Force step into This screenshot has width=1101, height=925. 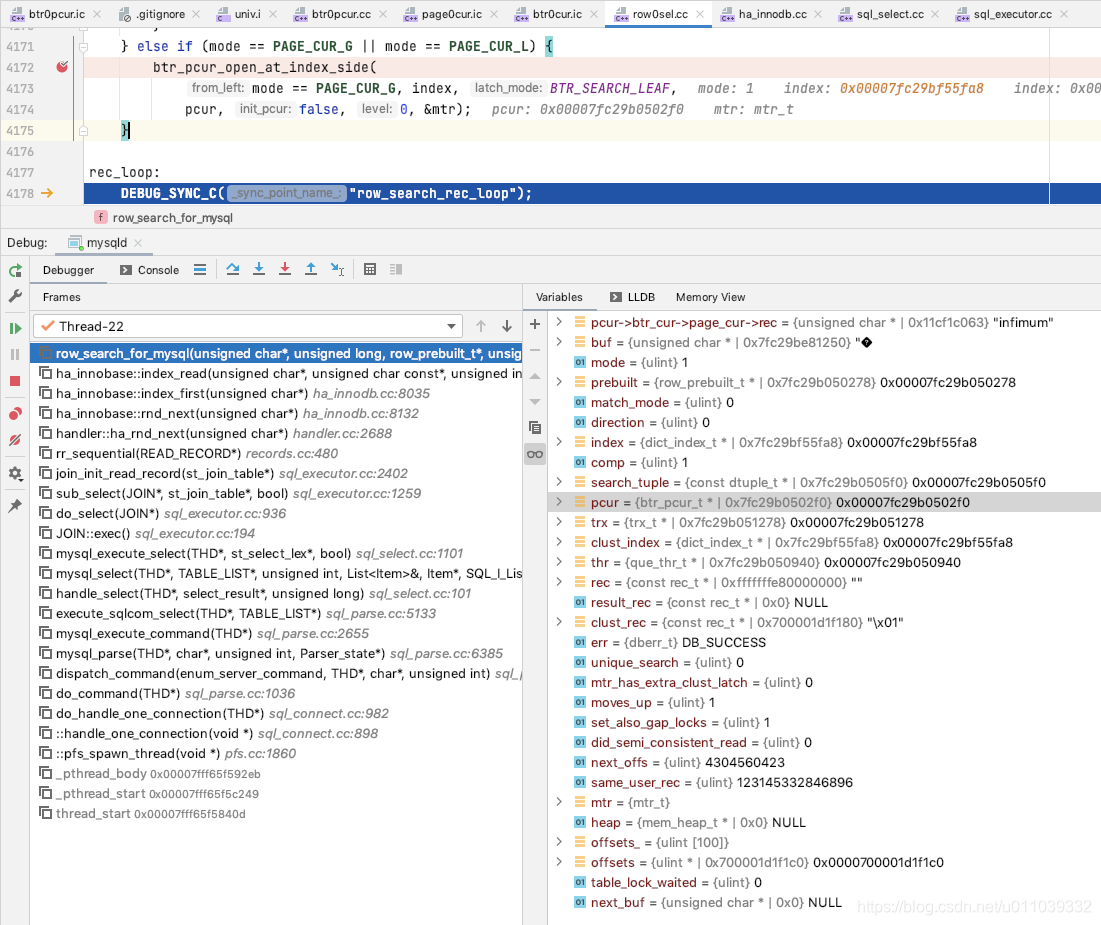[285, 270]
